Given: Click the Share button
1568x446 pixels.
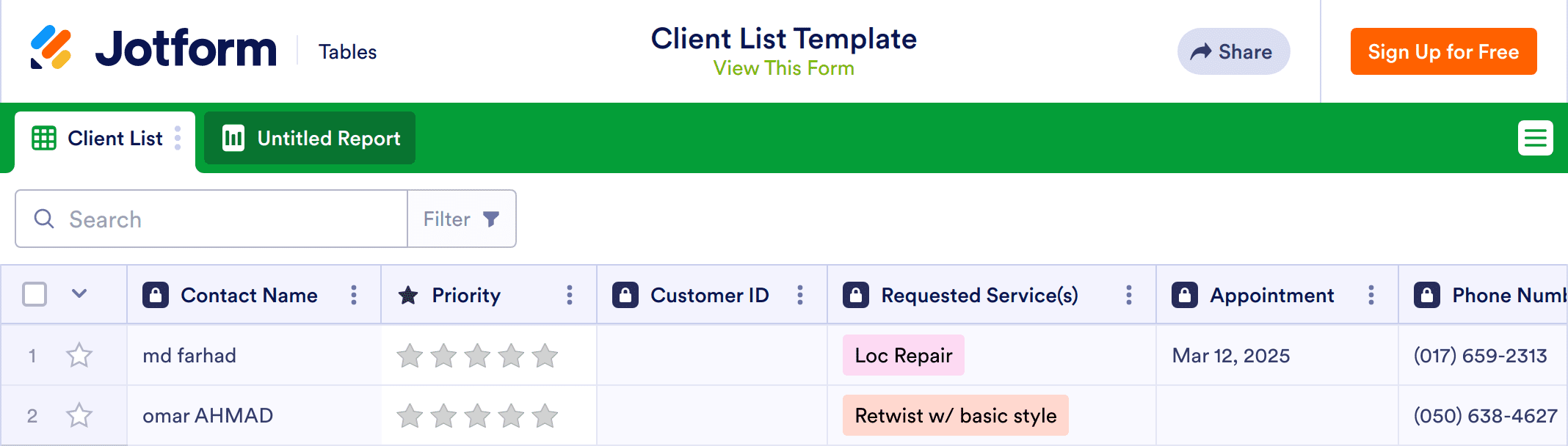Looking at the screenshot, I should (x=1233, y=51).
